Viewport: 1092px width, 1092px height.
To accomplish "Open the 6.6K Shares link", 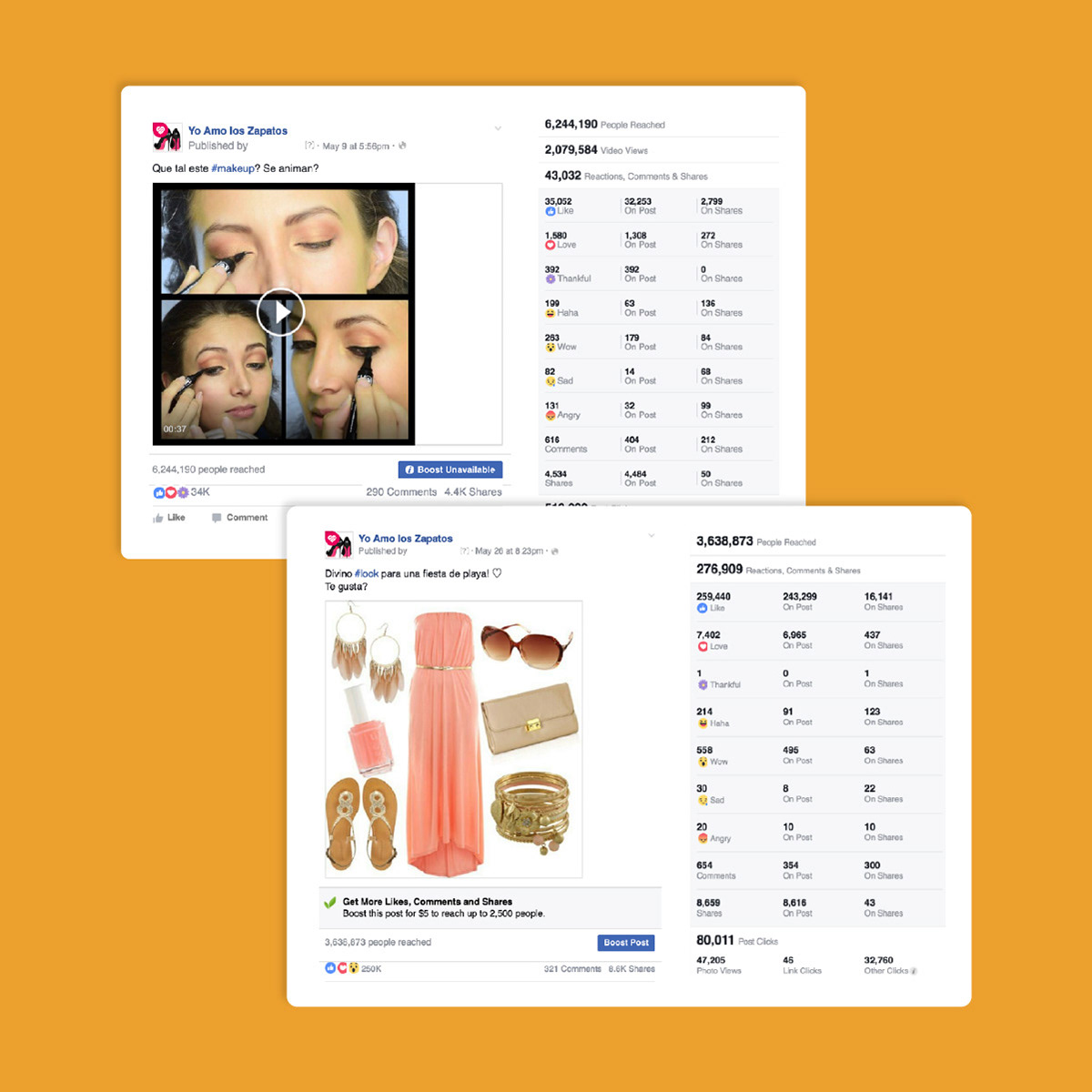I will [632, 969].
